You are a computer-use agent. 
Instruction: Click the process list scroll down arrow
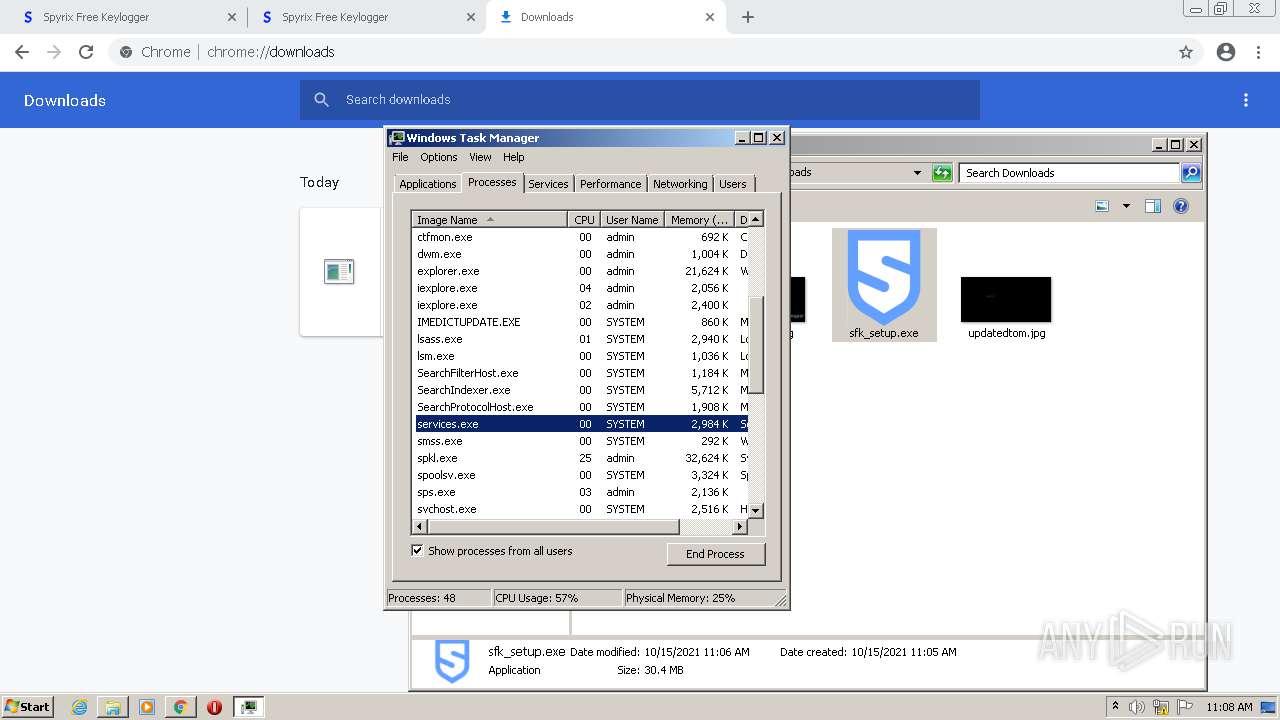click(756, 510)
